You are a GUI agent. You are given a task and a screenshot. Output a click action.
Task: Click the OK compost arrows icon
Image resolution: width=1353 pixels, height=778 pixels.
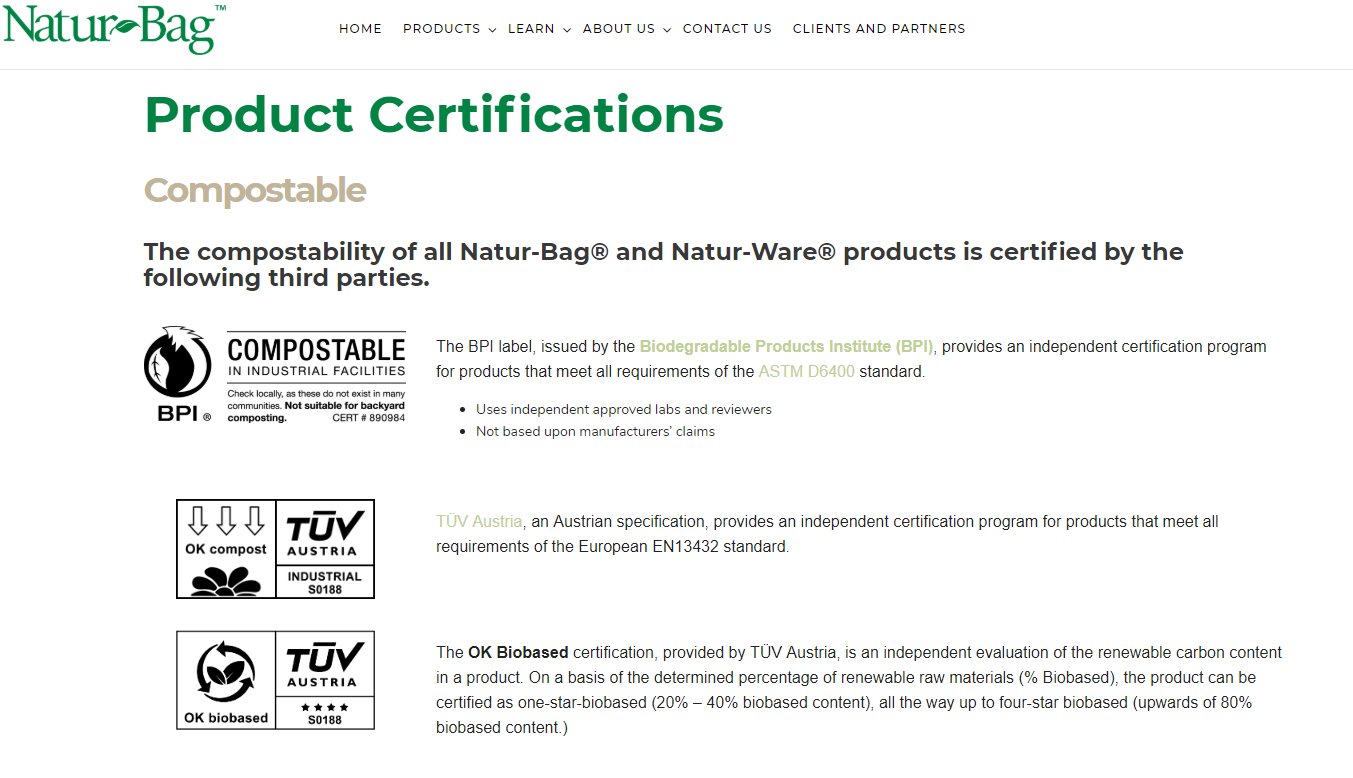pyautogui.click(x=226, y=521)
